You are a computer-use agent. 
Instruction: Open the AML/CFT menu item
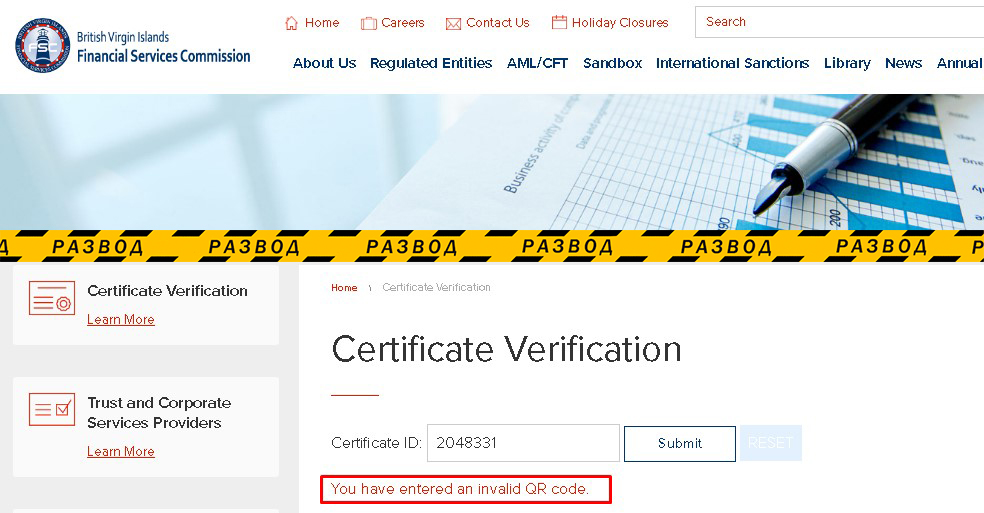tap(537, 63)
